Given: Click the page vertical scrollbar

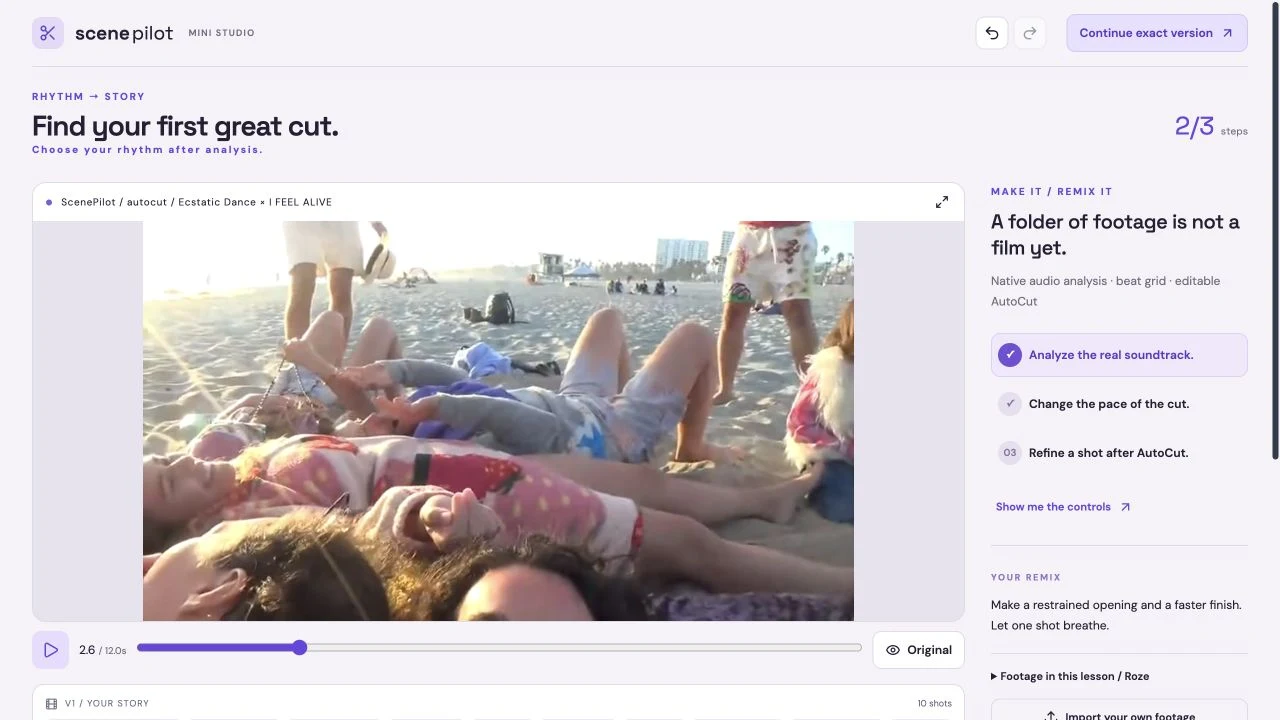Looking at the screenshot, I should tap(1275, 230).
